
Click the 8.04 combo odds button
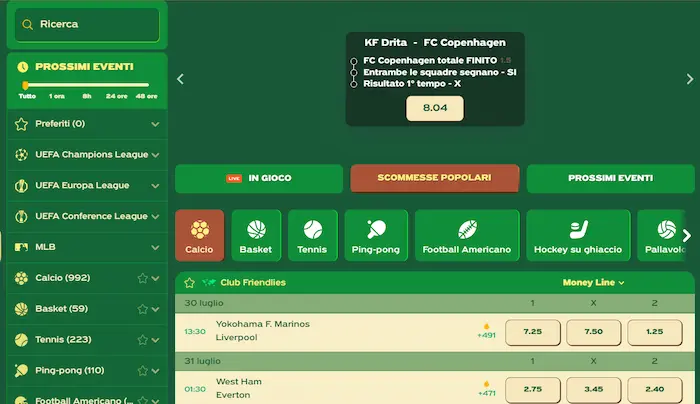coord(435,108)
